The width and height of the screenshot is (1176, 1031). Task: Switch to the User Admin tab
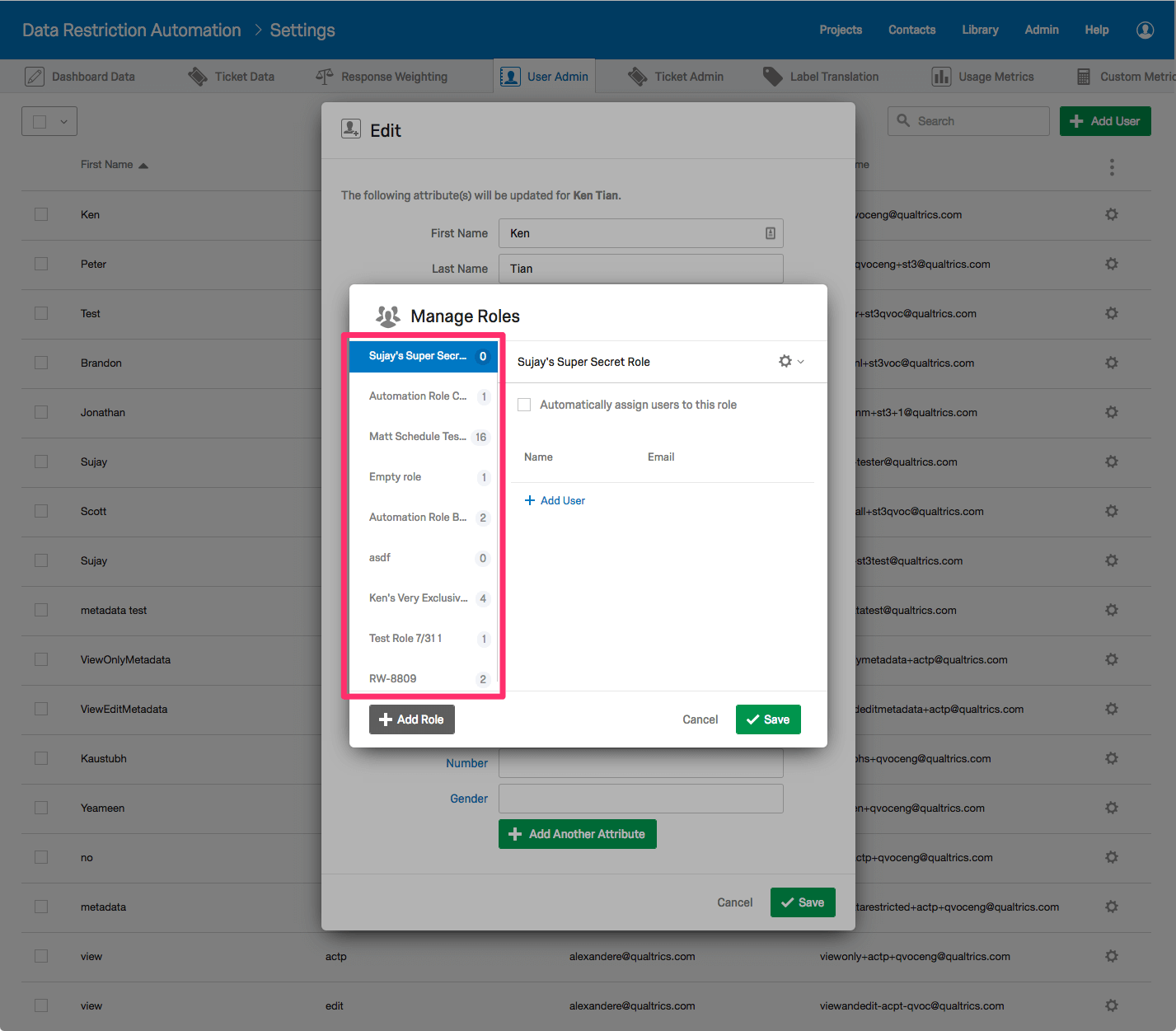click(545, 77)
